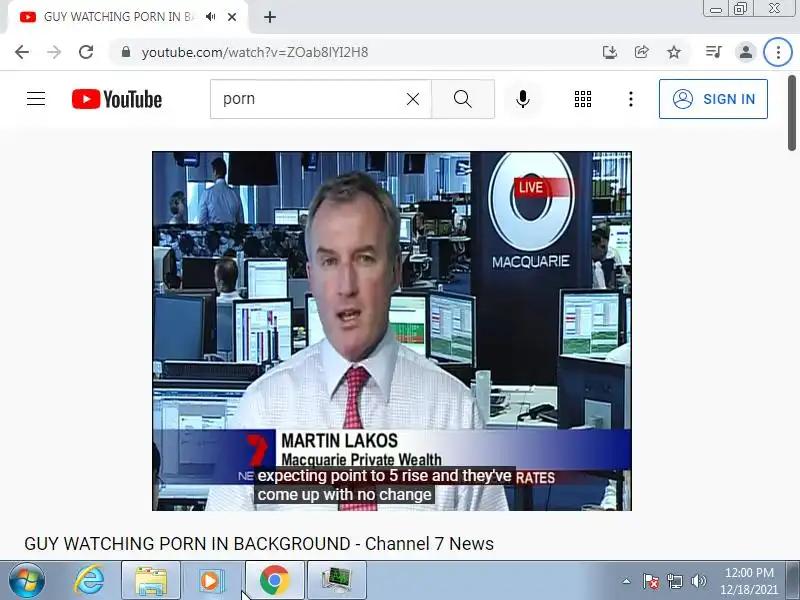
Task: Click the page vertical scrollbar
Action: tap(791, 112)
